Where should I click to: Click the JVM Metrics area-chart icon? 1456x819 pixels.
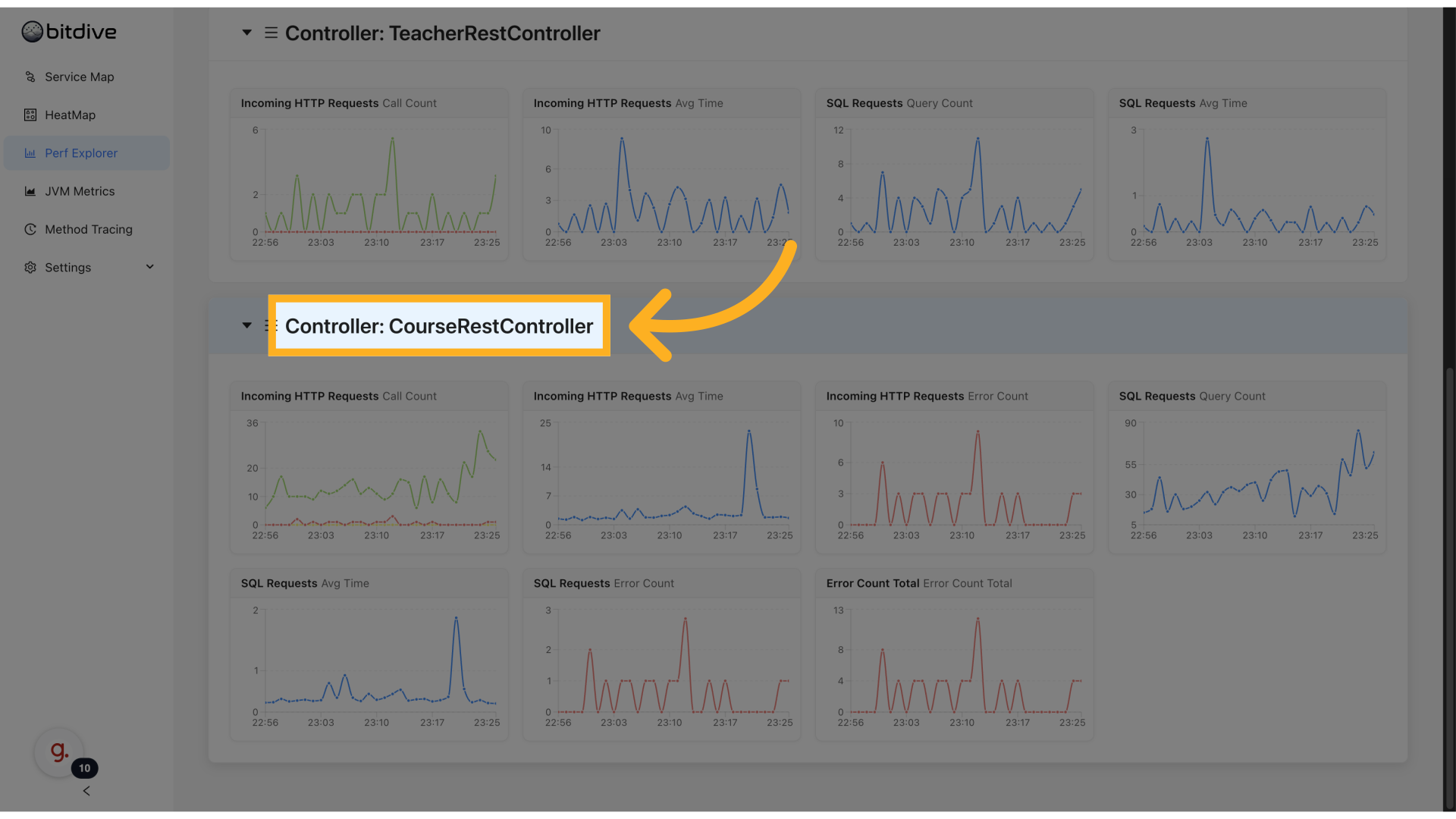click(30, 191)
